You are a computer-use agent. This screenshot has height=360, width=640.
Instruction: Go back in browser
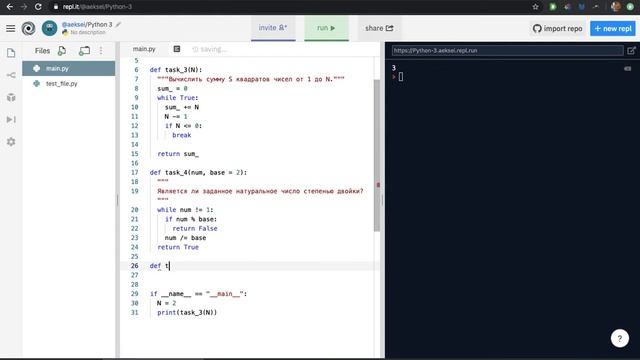pos(9,7)
